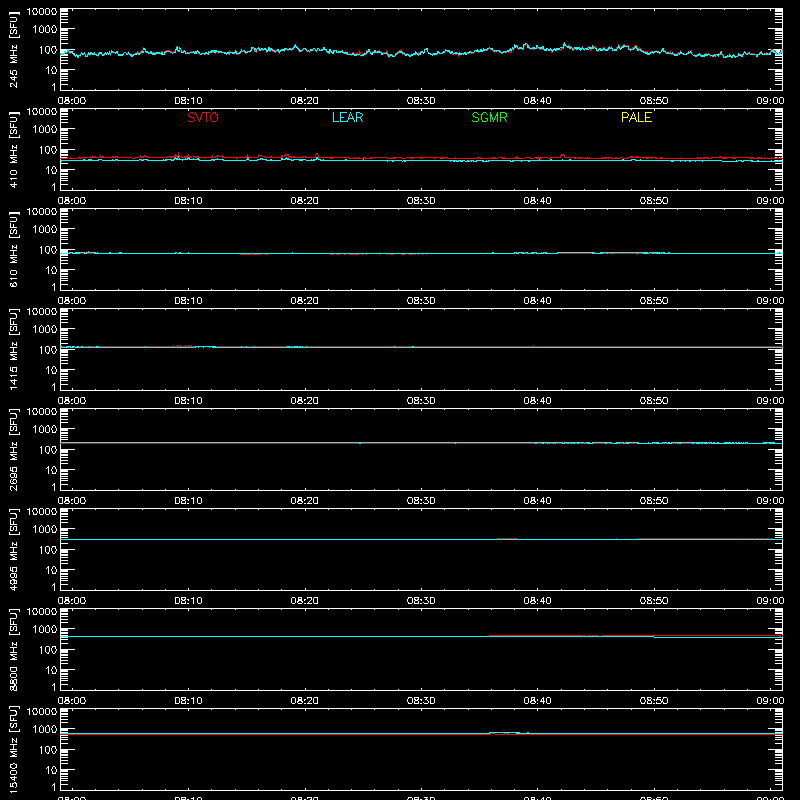The width and height of the screenshot is (800, 800).
Task: Select the 1415 MHz [SFU] axis title
Action: pyautogui.click(x=13, y=349)
